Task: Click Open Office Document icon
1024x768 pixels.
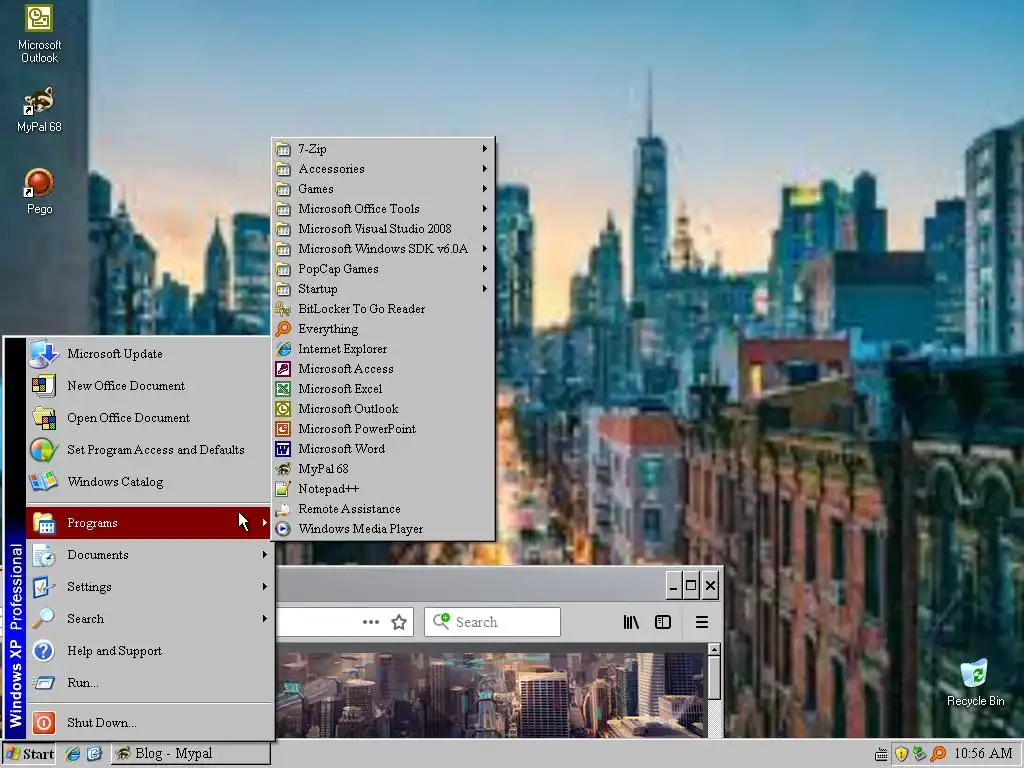Action: pyautogui.click(x=44, y=418)
